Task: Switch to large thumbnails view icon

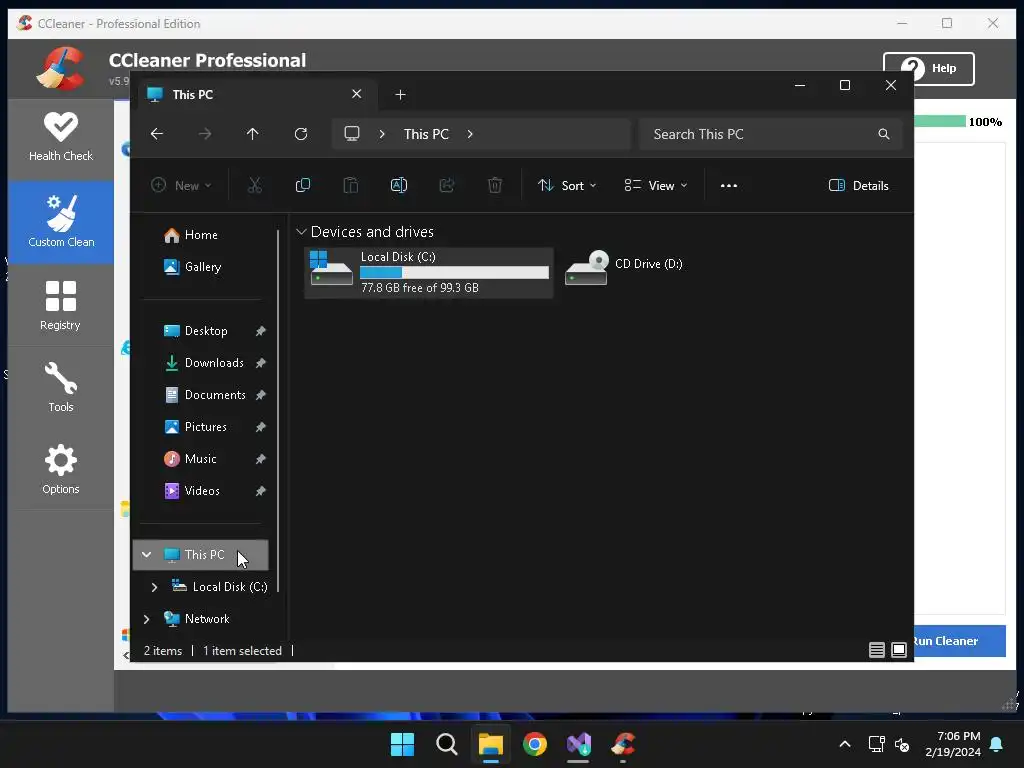Action: pyautogui.click(x=899, y=650)
